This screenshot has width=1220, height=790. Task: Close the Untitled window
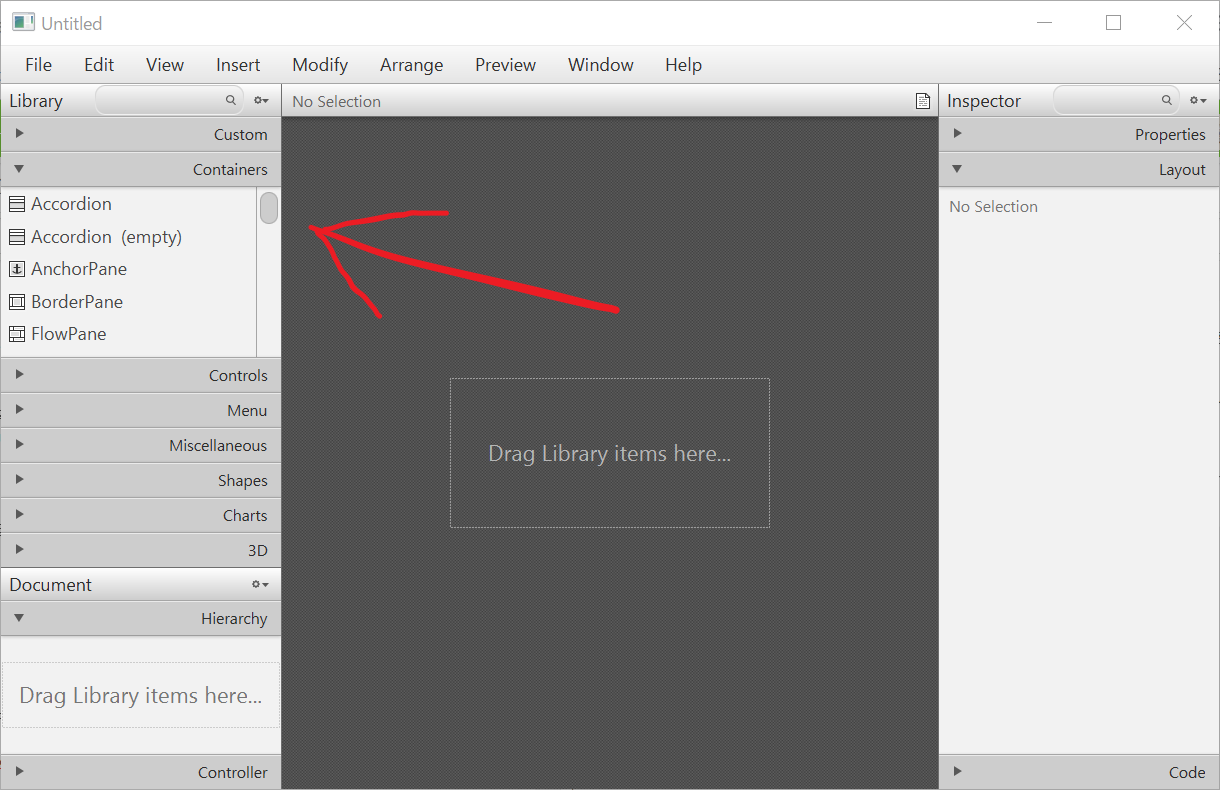pos(1184,23)
